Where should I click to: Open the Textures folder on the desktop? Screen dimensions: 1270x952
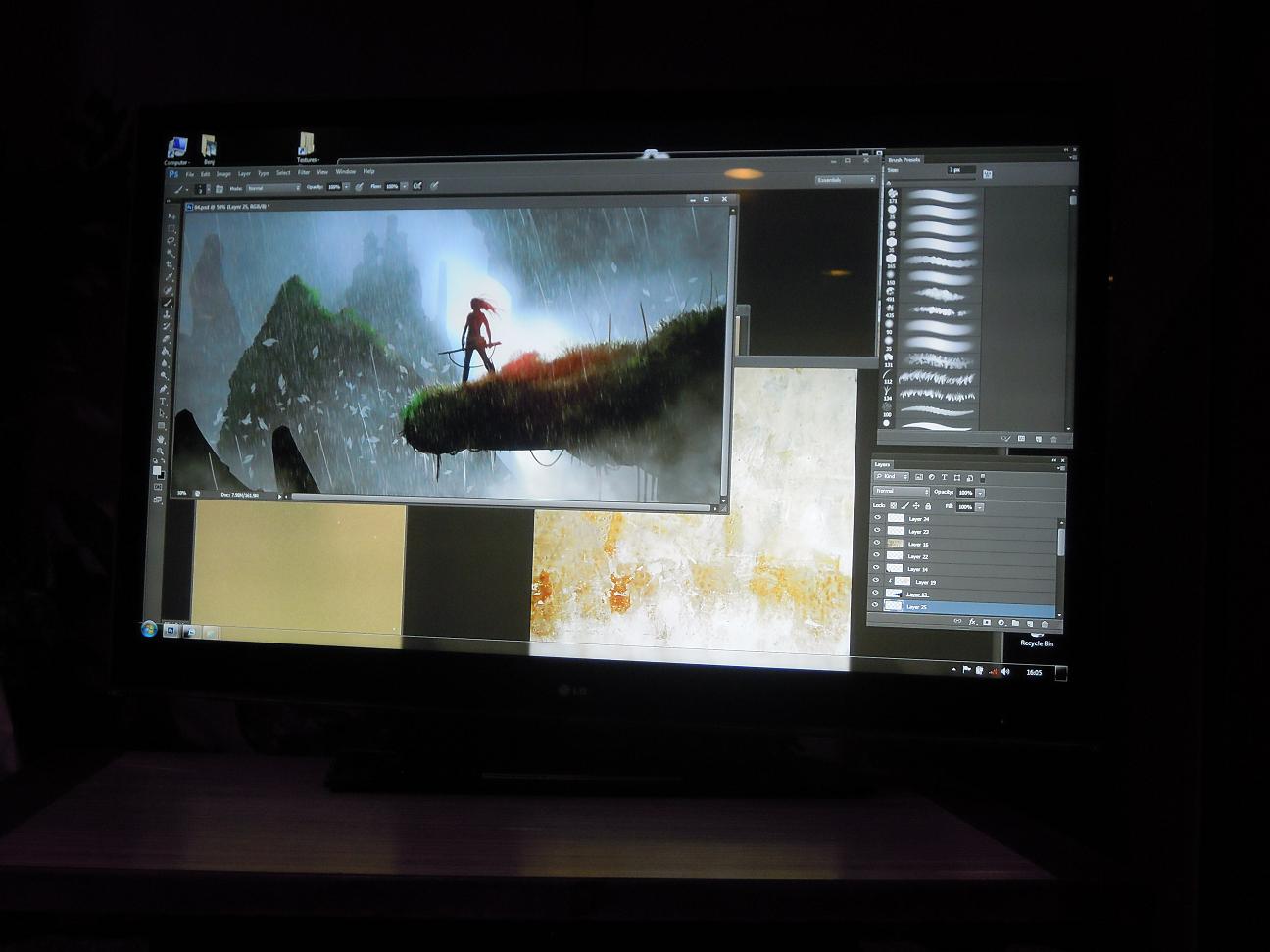tap(307, 147)
